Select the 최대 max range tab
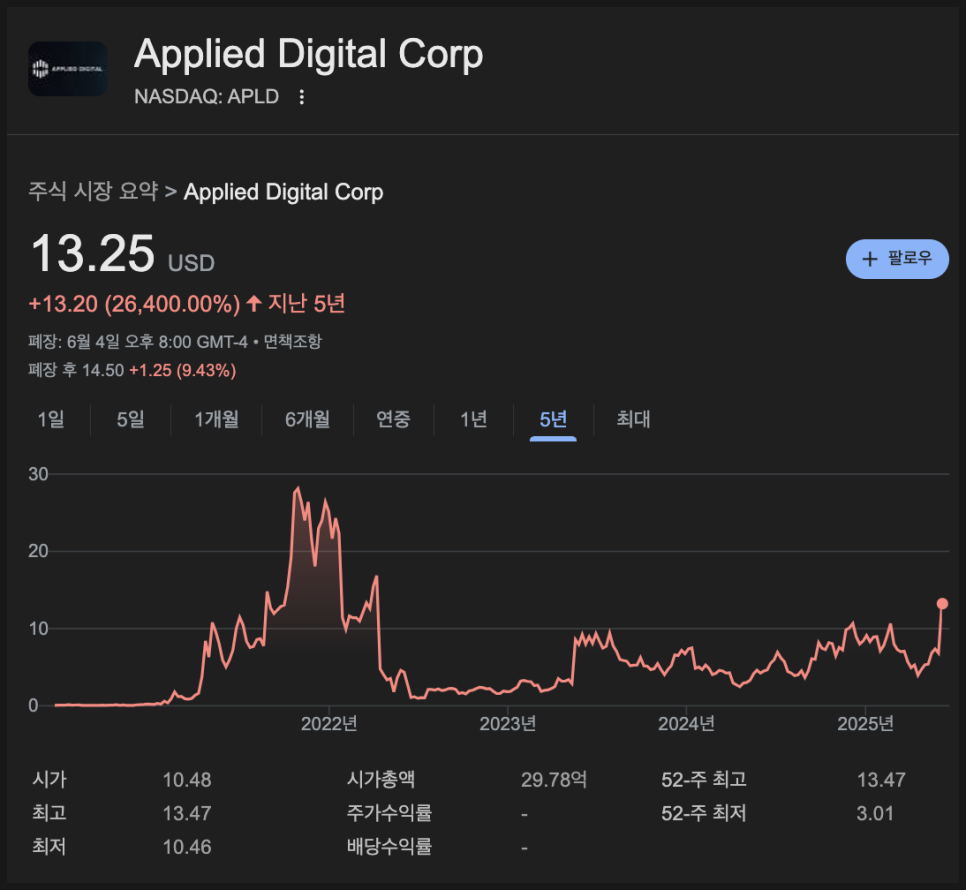This screenshot has height=890, width=966. tap(633, 419)
